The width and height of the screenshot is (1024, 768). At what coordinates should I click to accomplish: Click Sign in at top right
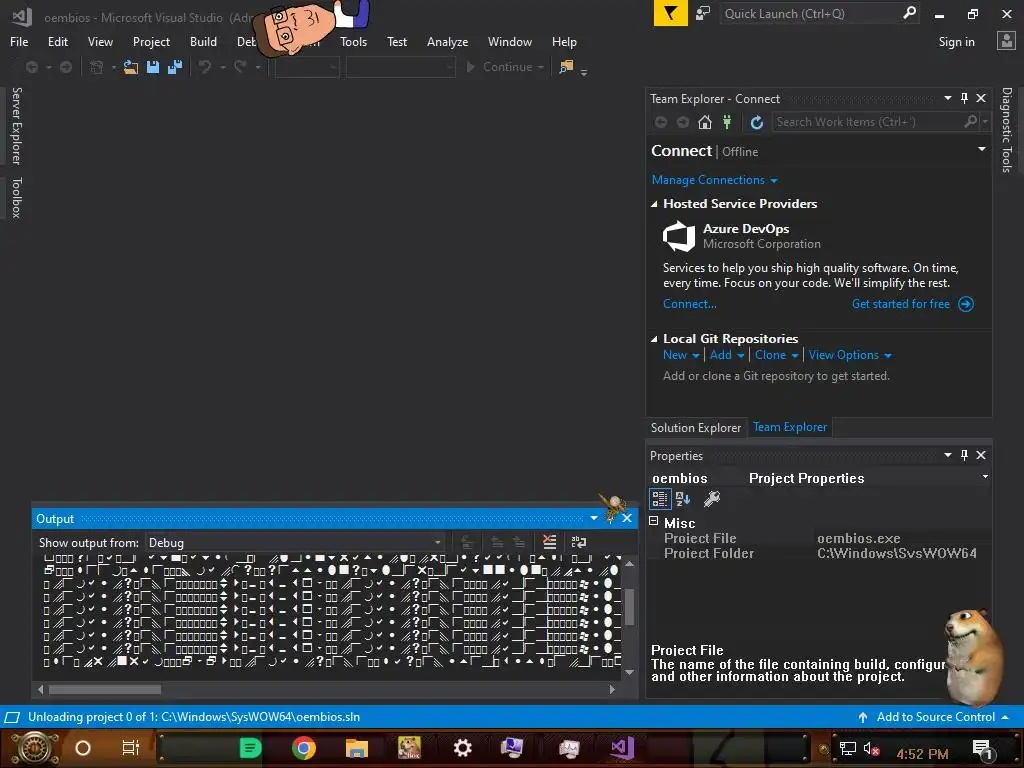956,42
